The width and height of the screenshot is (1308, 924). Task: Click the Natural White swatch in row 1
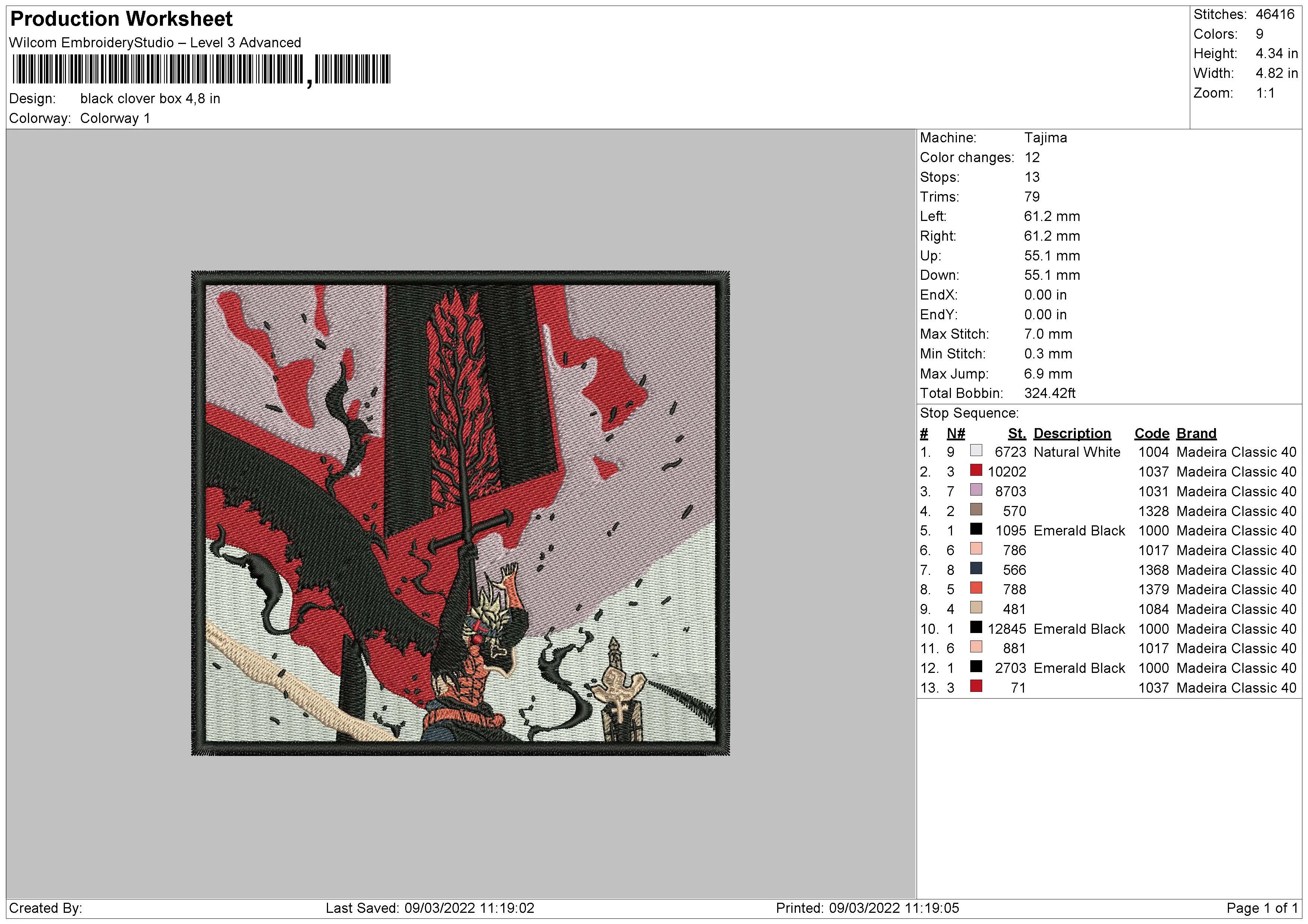pos(976,450)
